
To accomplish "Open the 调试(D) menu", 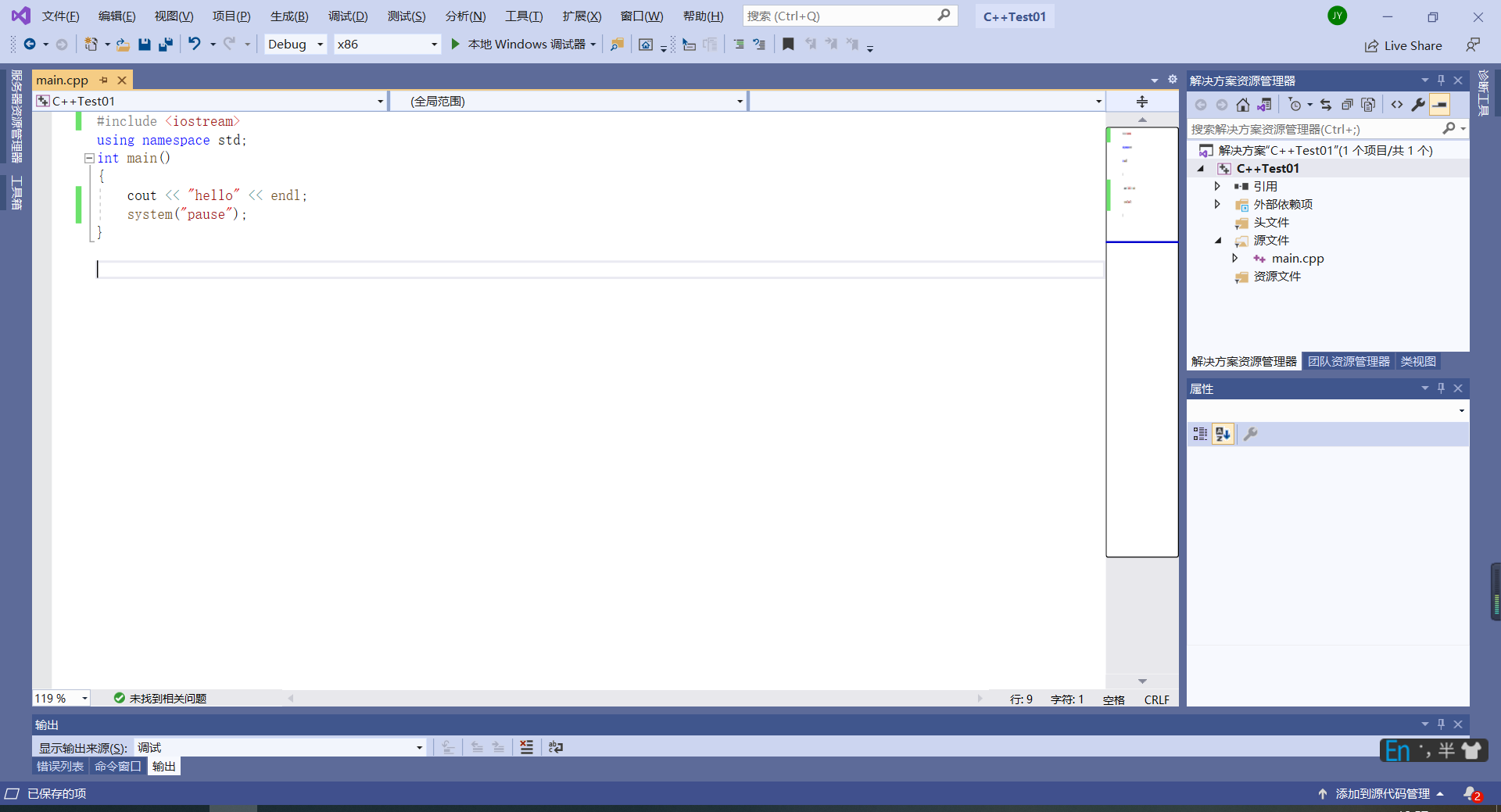I will tap(348, 16).
